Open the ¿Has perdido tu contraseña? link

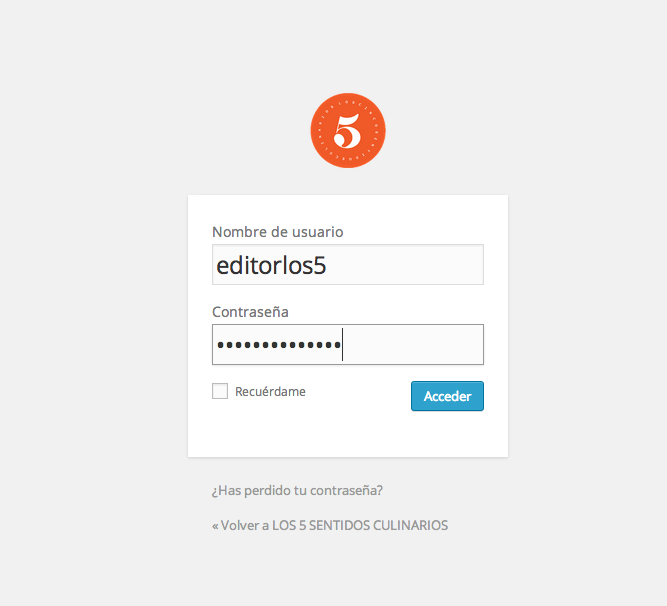tap(297, 490)
